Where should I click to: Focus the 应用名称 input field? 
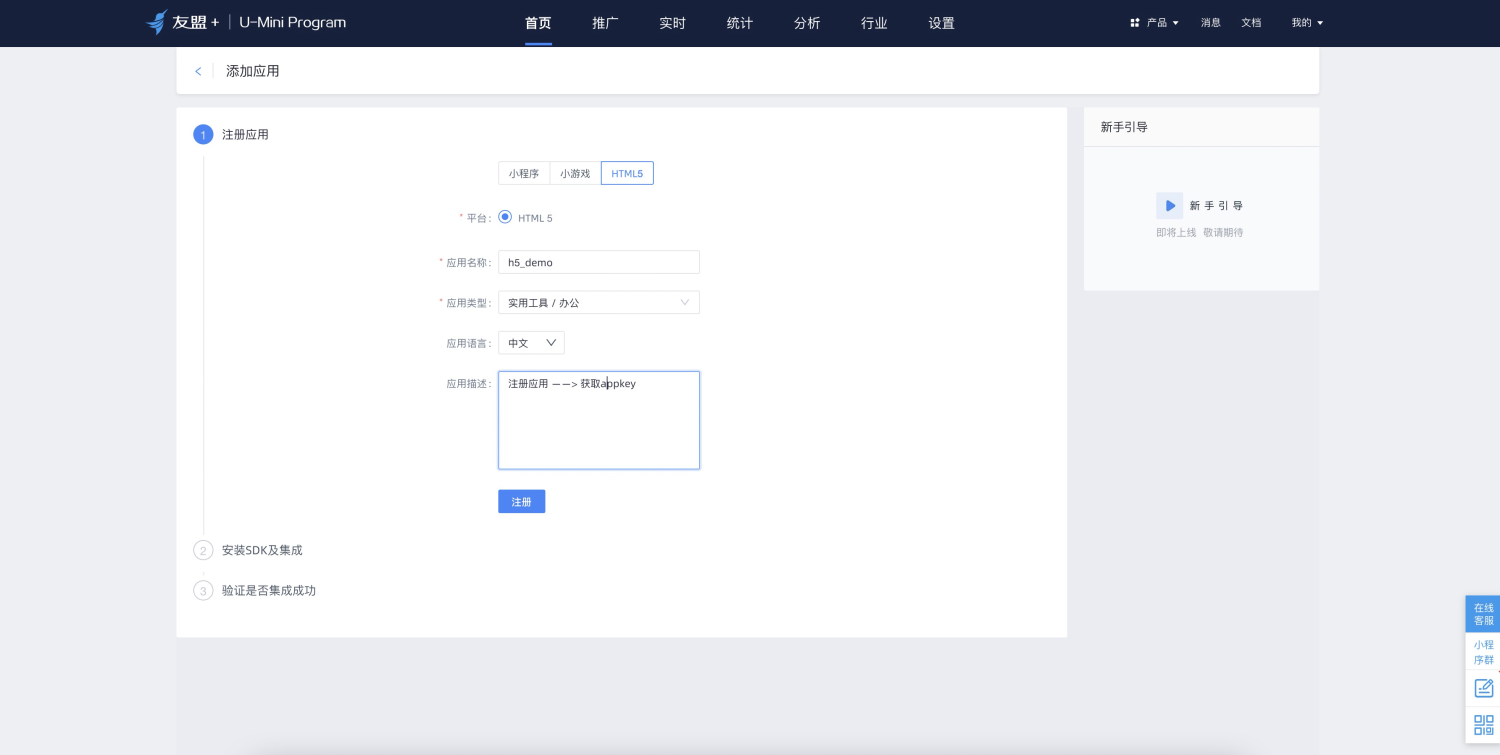(x=599, y=262)
